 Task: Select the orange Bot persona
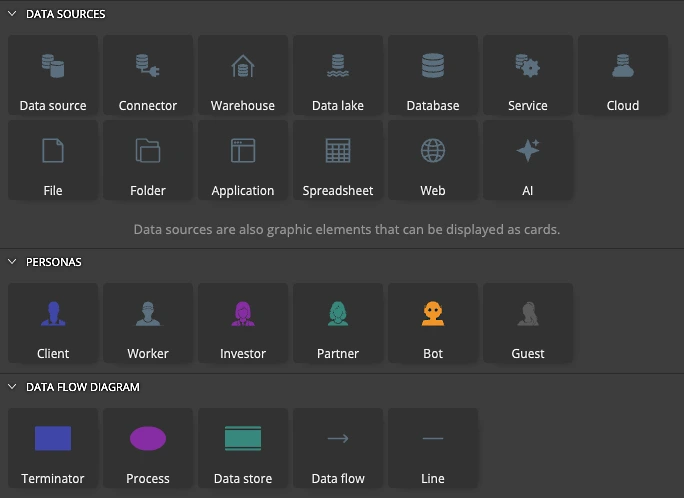433,323
